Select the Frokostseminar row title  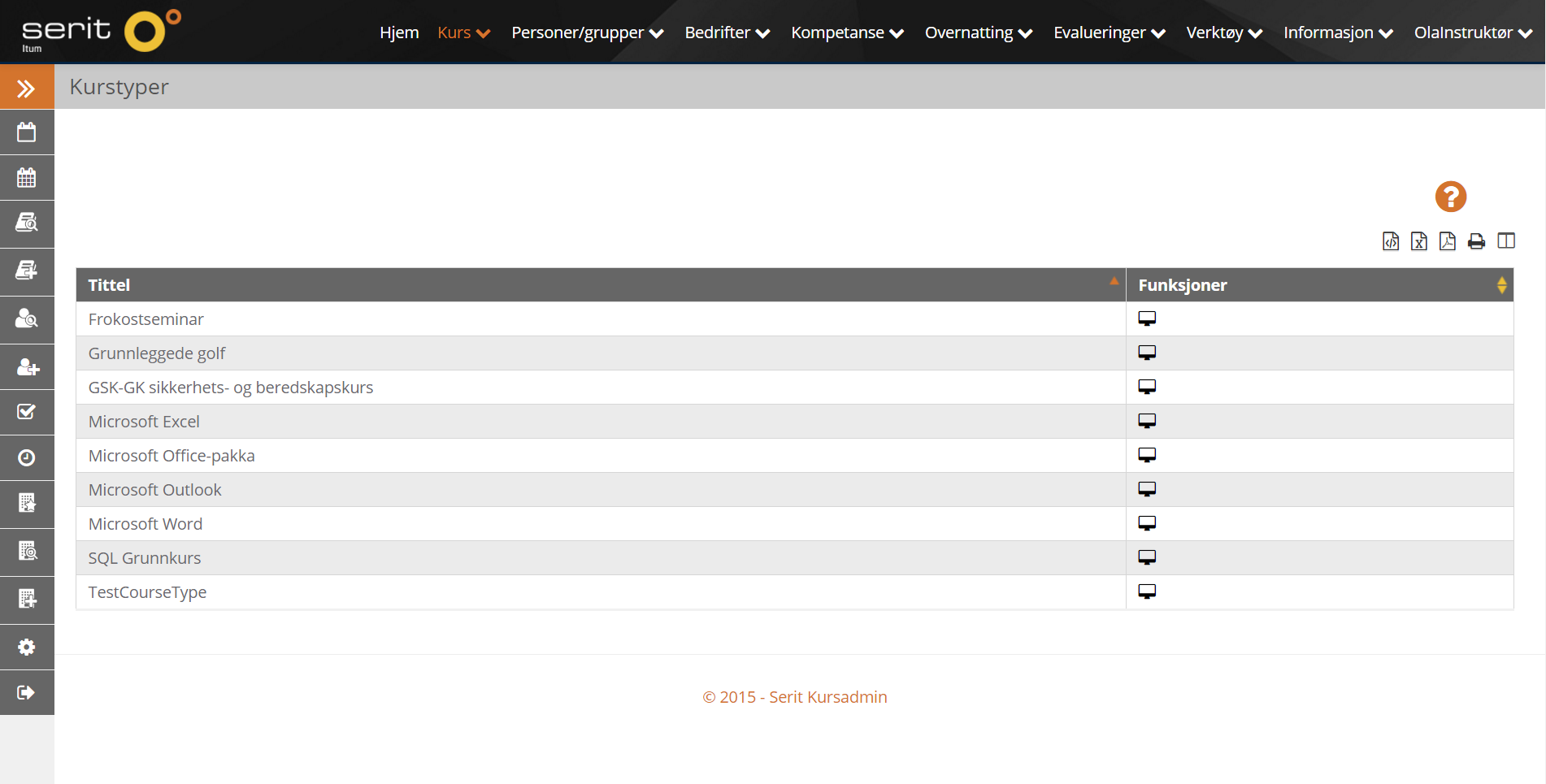145,319
